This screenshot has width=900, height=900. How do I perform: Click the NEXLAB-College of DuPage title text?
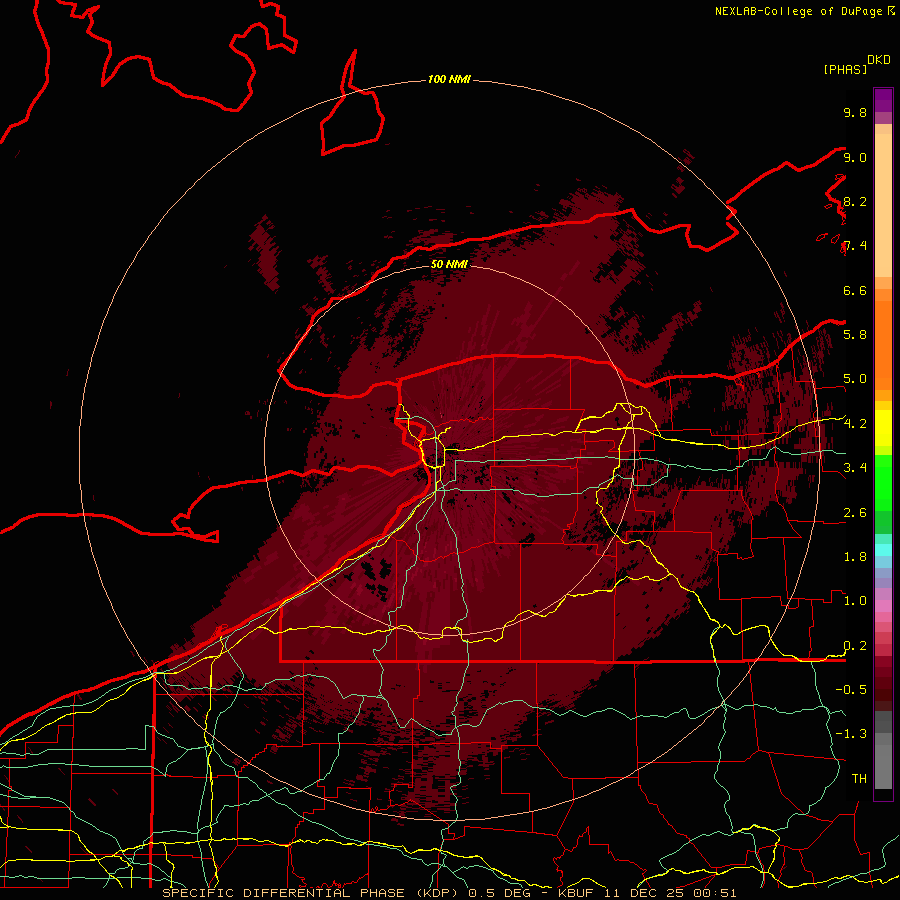point(800,11)
